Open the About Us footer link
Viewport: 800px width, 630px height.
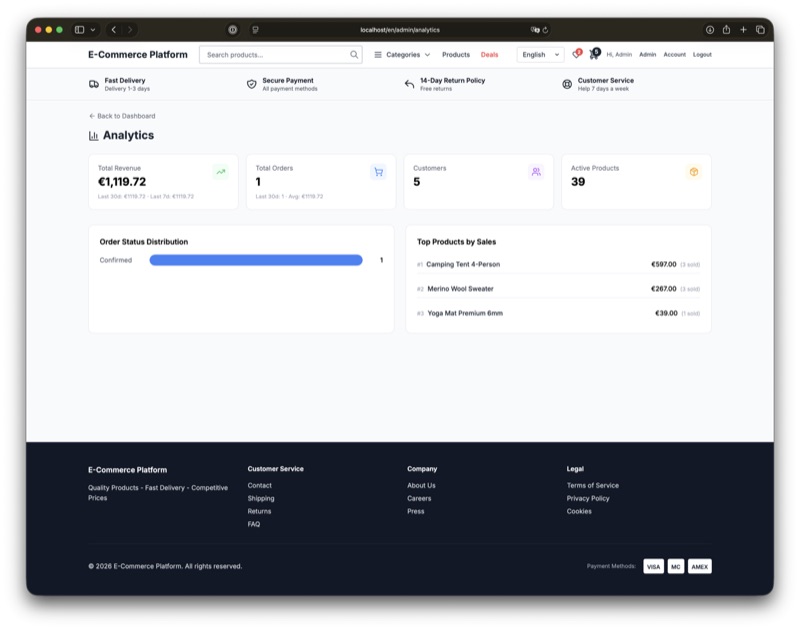tap(421, 485)
